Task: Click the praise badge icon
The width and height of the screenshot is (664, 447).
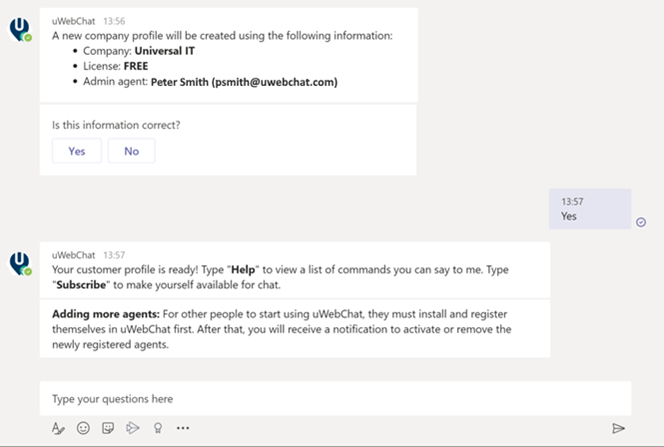Action: [157, 428]
